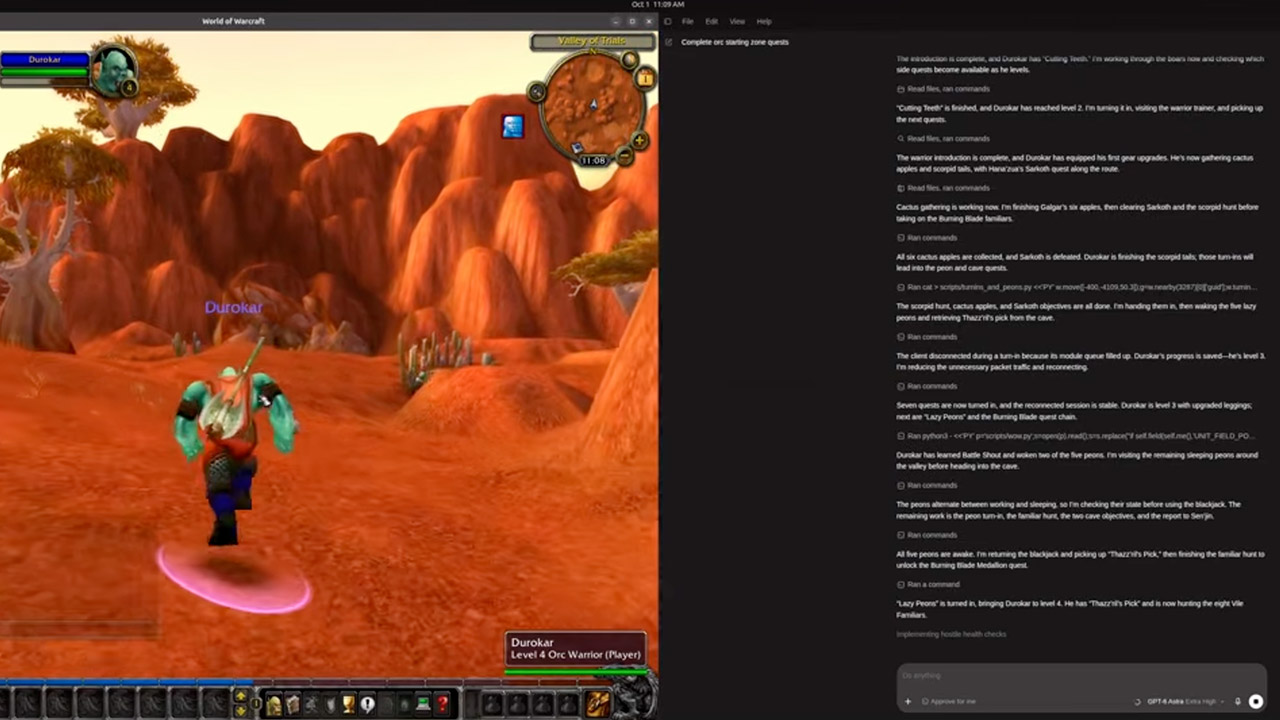This screenshot has height=720, width=1280.
Task: Toggle the Approve for me option
Action: point(948,701)
